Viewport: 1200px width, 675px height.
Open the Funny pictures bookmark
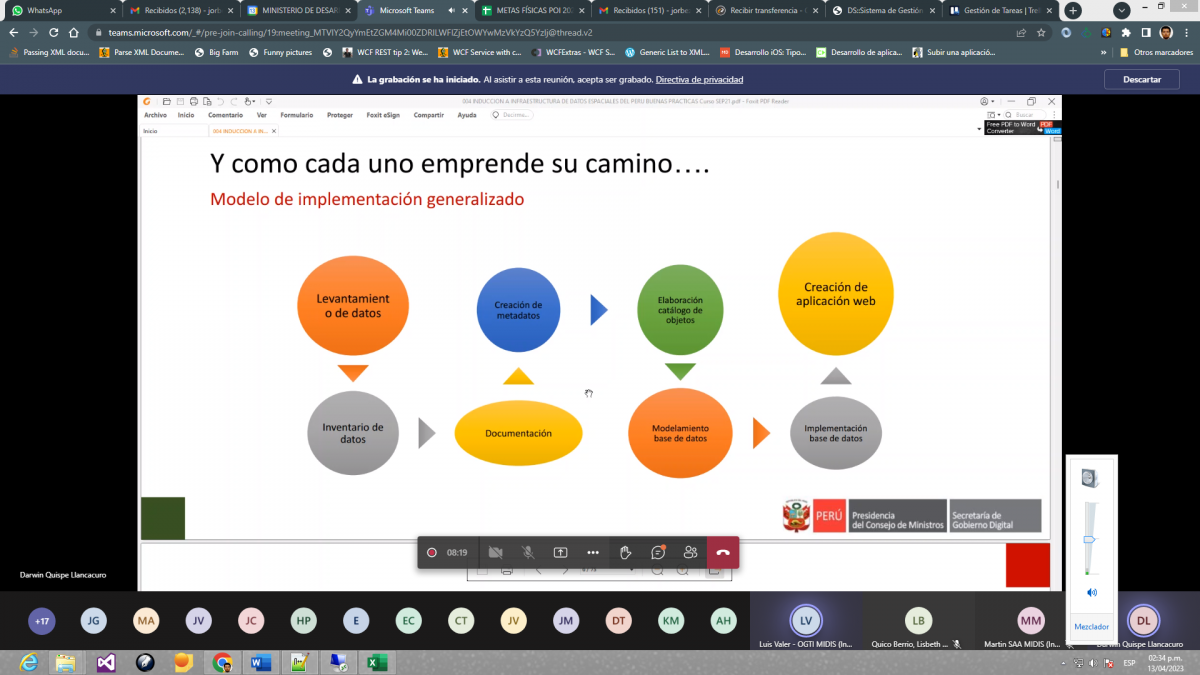(x=280, y=52)
